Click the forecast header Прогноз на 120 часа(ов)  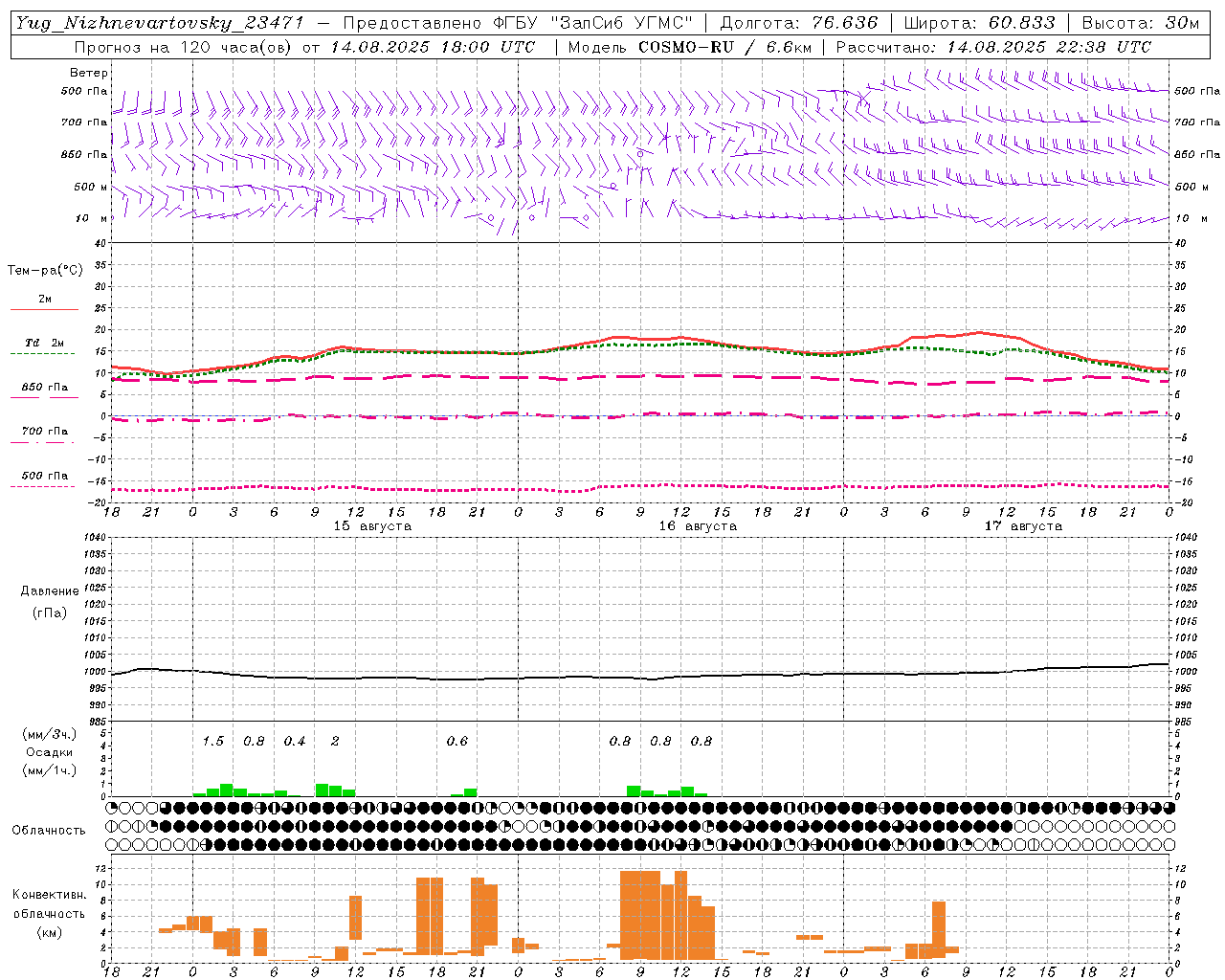coord(184,47)
